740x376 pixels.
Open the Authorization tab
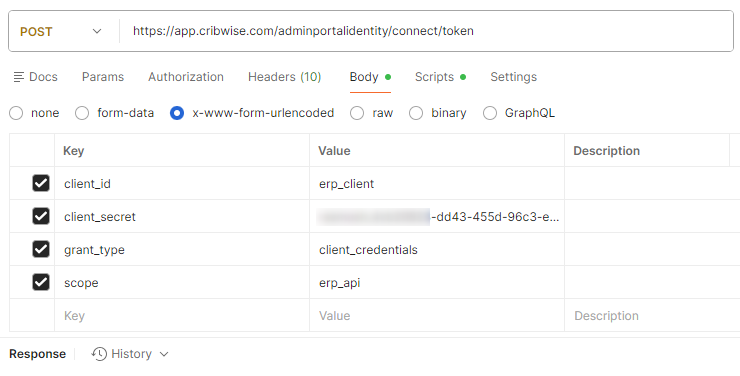tap(186, 77)
